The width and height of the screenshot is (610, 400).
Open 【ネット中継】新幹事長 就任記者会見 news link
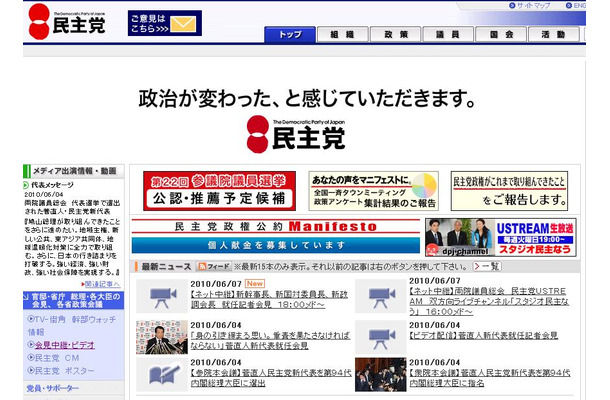click(269, 300)
